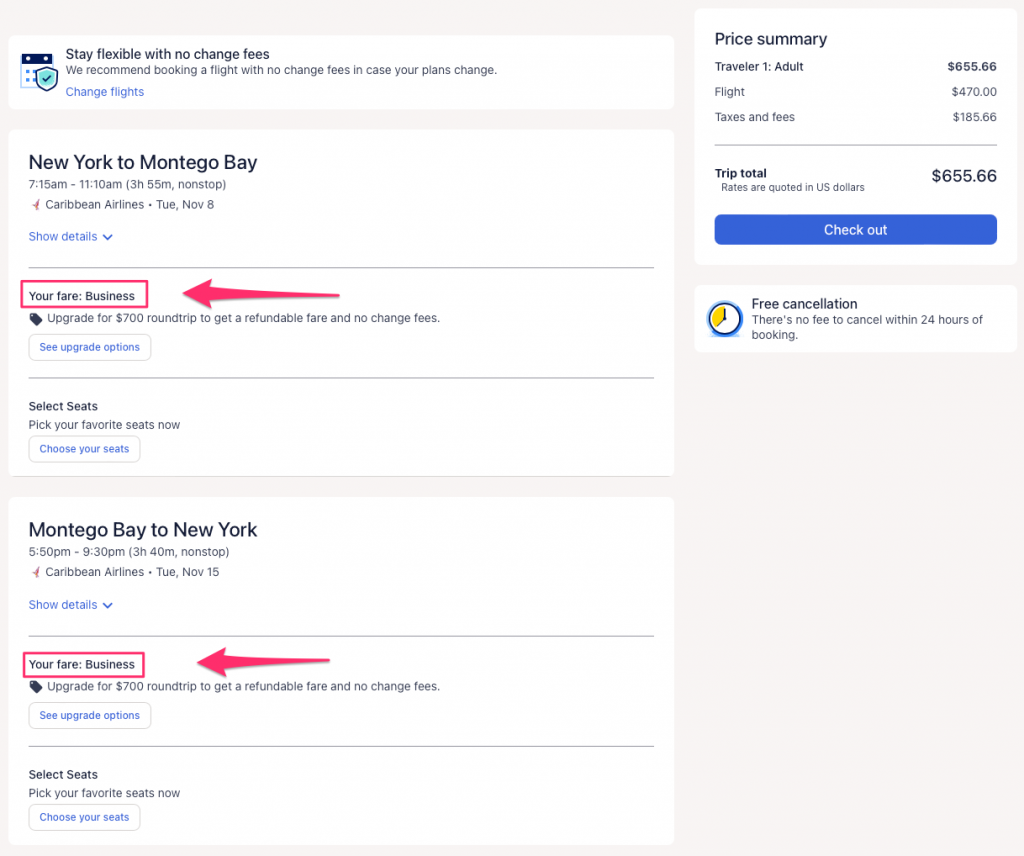Click the Montego Bay to New York heading
The image size is (1024, 856).
[143, 530]
